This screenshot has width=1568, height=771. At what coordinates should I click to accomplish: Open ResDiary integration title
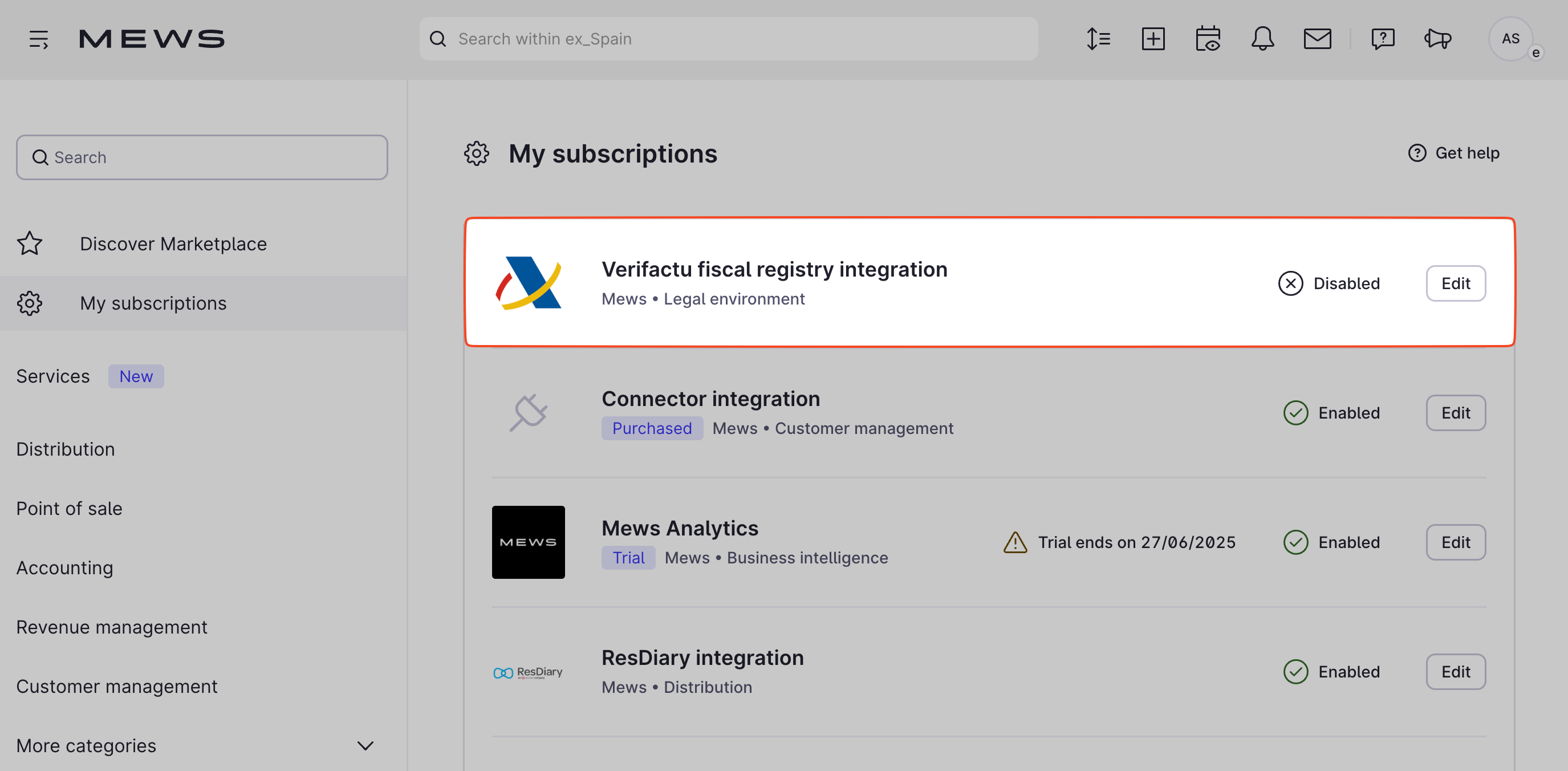(x=702, y=657)
